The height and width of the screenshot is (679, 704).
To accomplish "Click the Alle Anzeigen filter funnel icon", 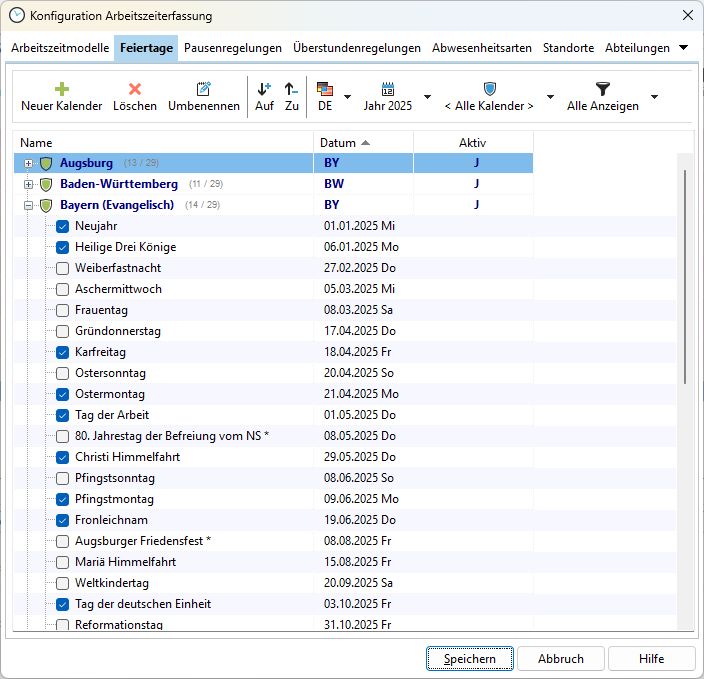I will (x=602, y=89).
